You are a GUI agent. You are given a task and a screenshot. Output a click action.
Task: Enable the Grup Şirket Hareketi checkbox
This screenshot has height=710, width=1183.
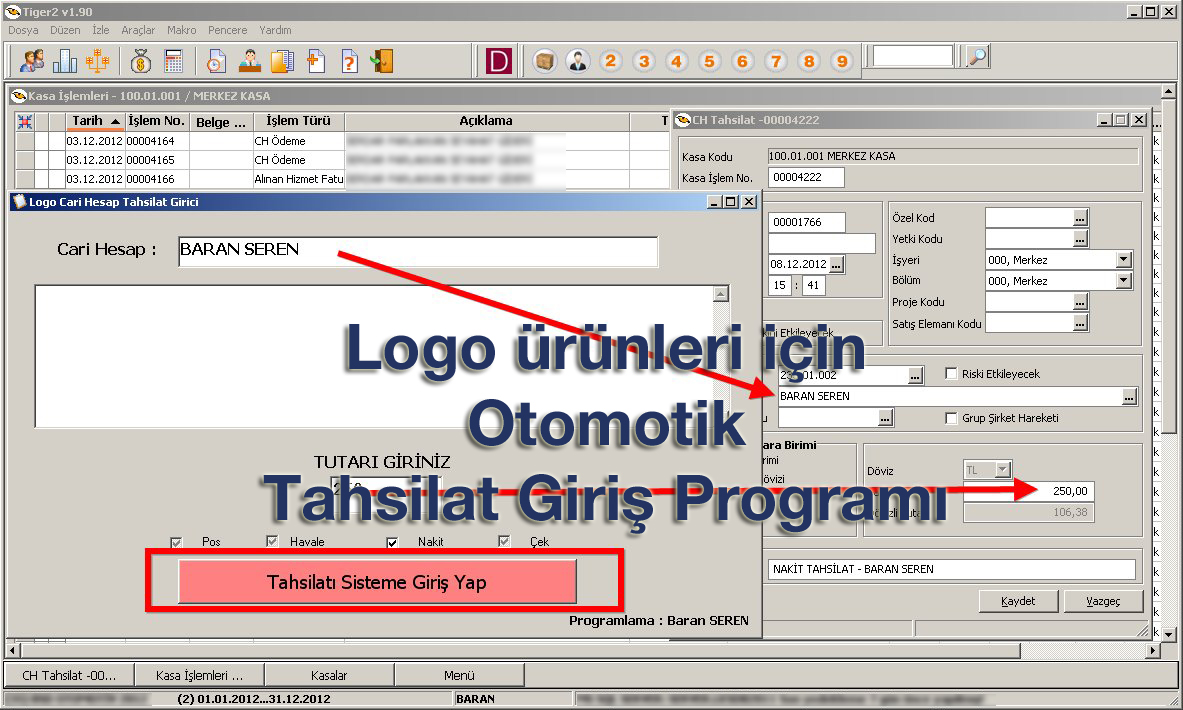coord(951,418)
